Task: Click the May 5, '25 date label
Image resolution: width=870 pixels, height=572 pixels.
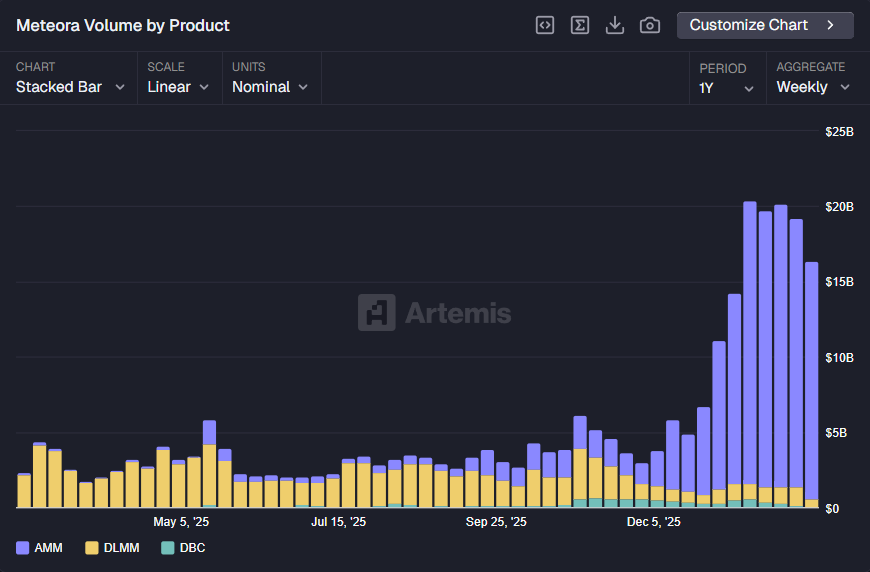Action: pyautogui.click(x=181, y=522)
